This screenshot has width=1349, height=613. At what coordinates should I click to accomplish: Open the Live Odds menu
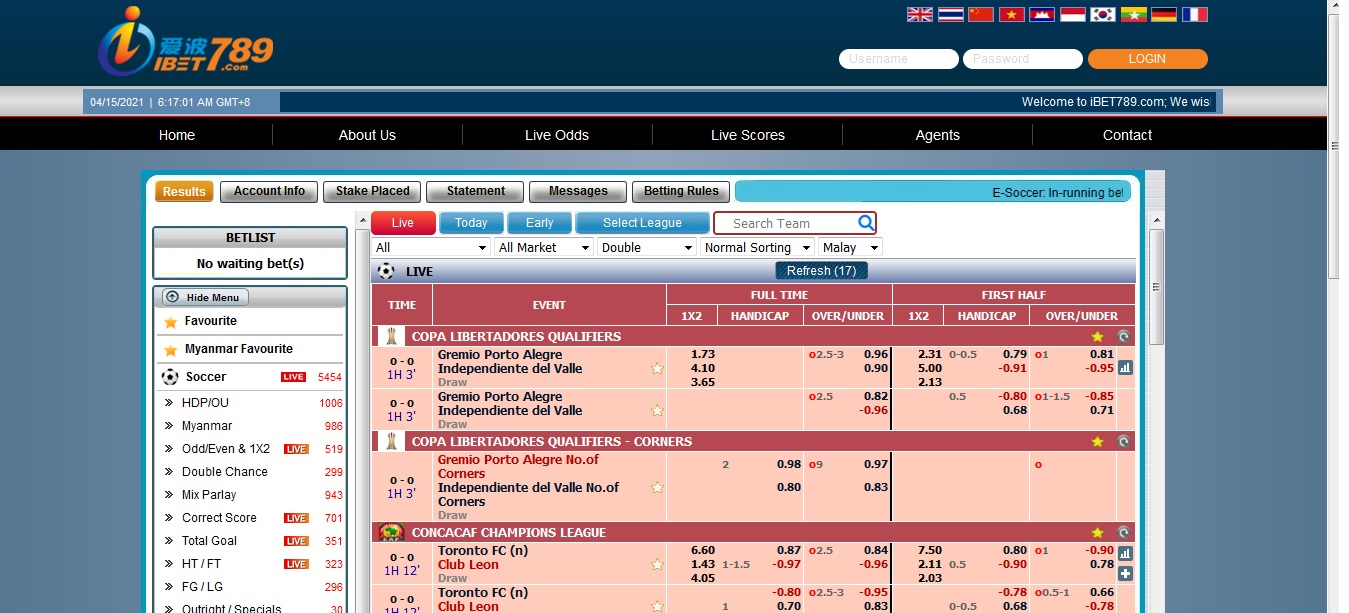[557, 135]
